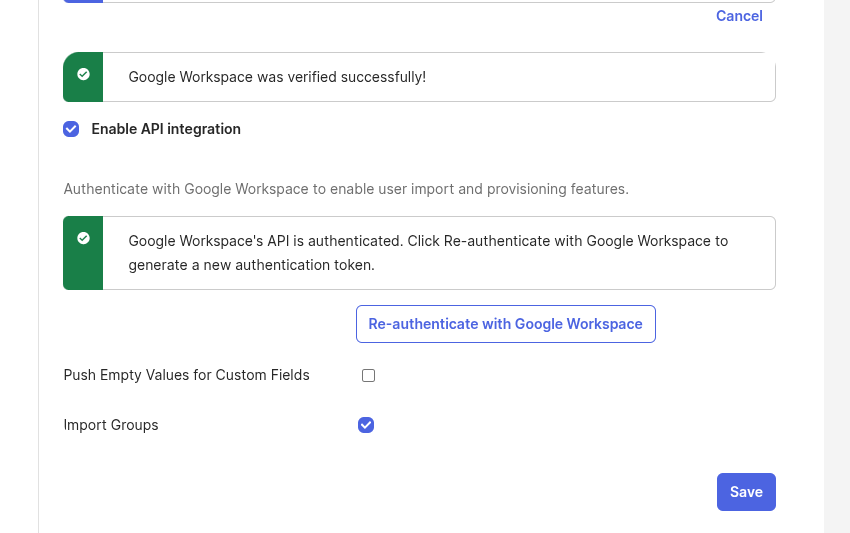
Task: Select the 'Google Workspace was verified successfully!' message
Action: [277, 77]
